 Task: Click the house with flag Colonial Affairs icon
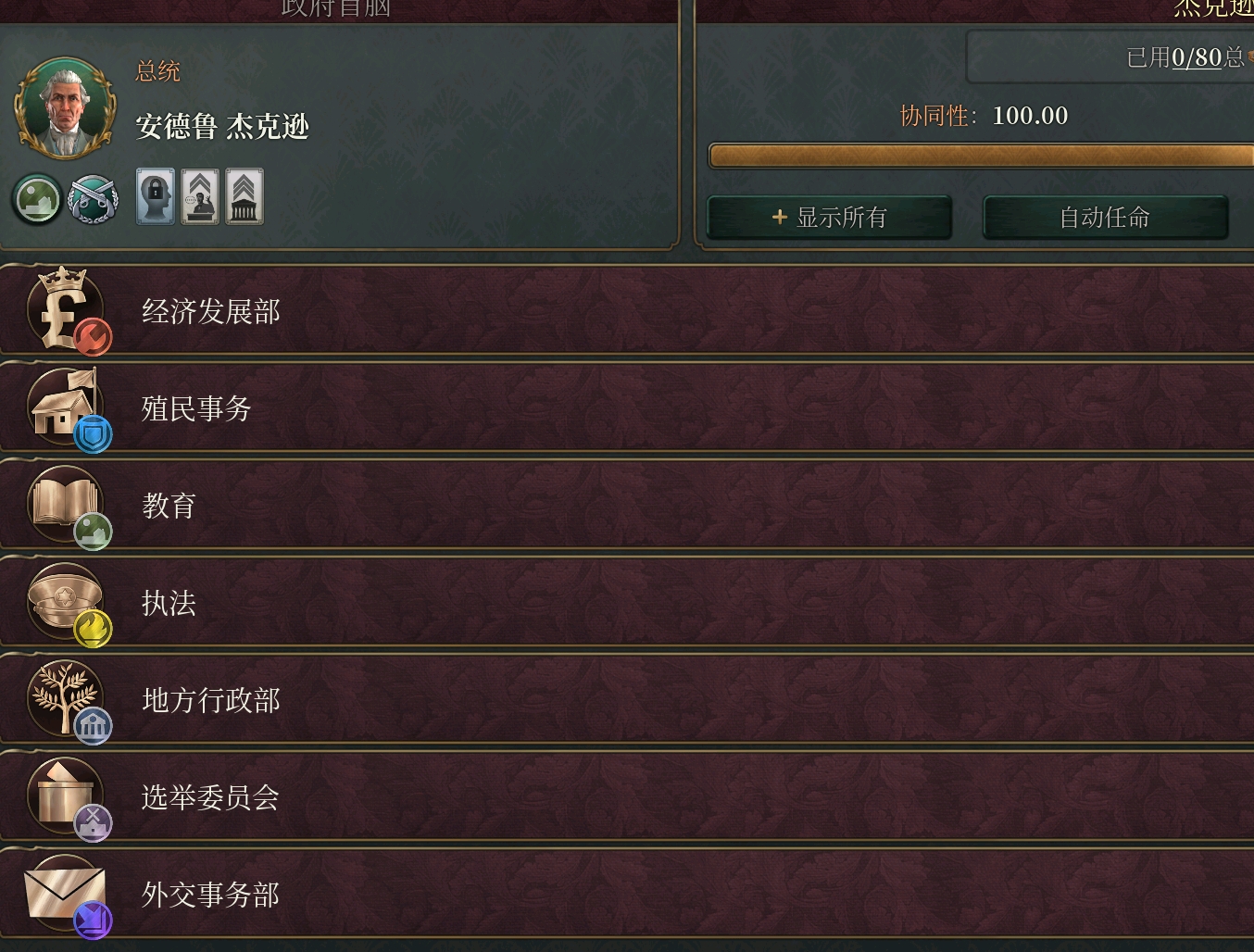[68, 409]
